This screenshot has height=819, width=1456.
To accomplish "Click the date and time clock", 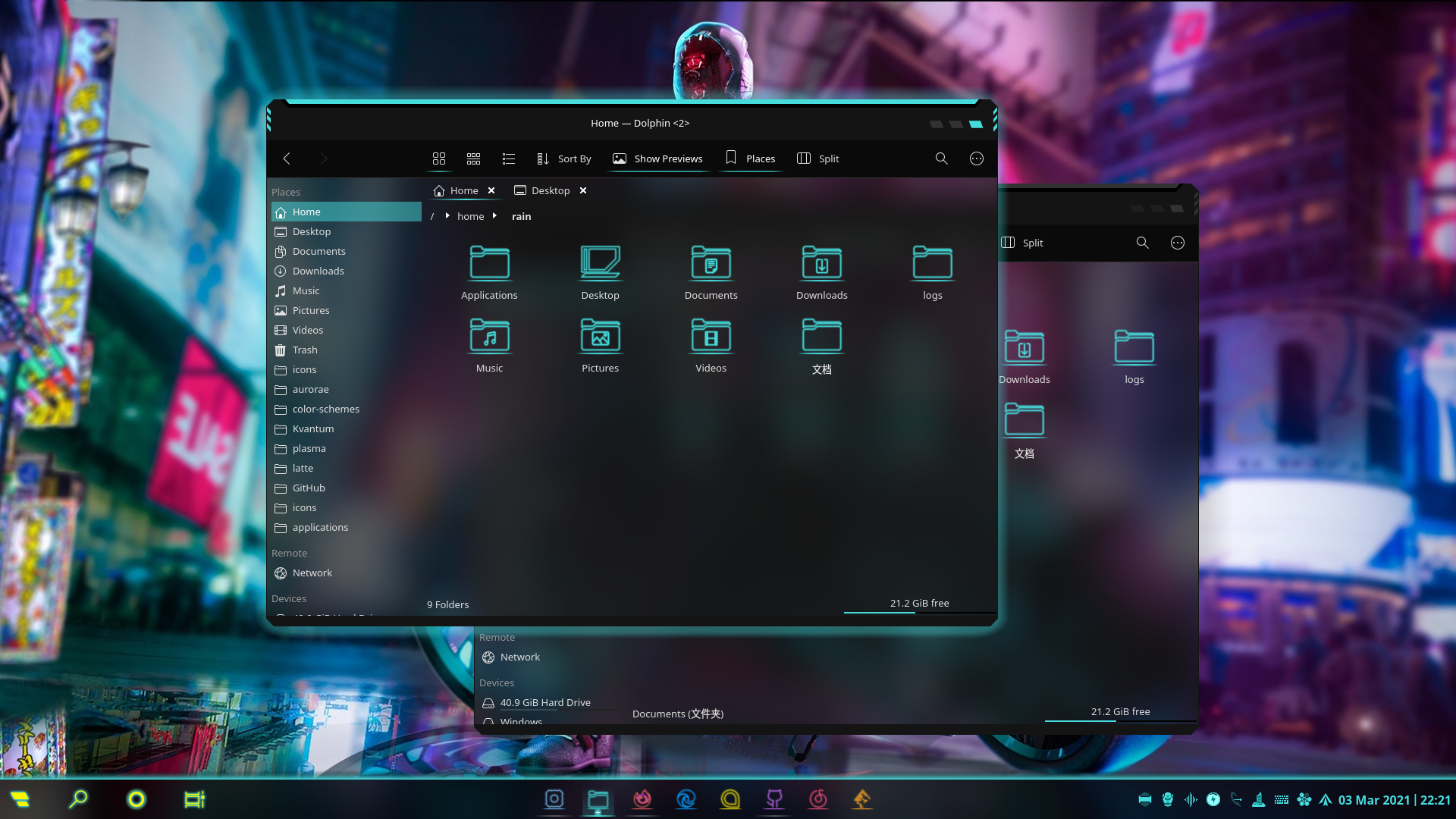I will (1394, 799).
